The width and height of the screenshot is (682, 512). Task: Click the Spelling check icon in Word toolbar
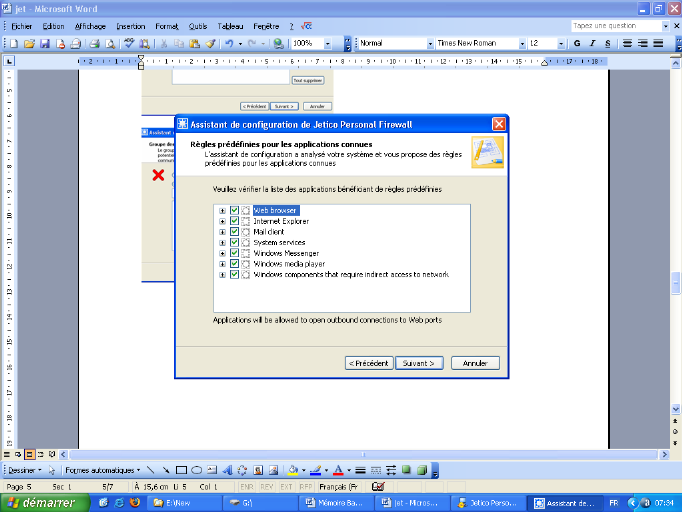(129, 43)
